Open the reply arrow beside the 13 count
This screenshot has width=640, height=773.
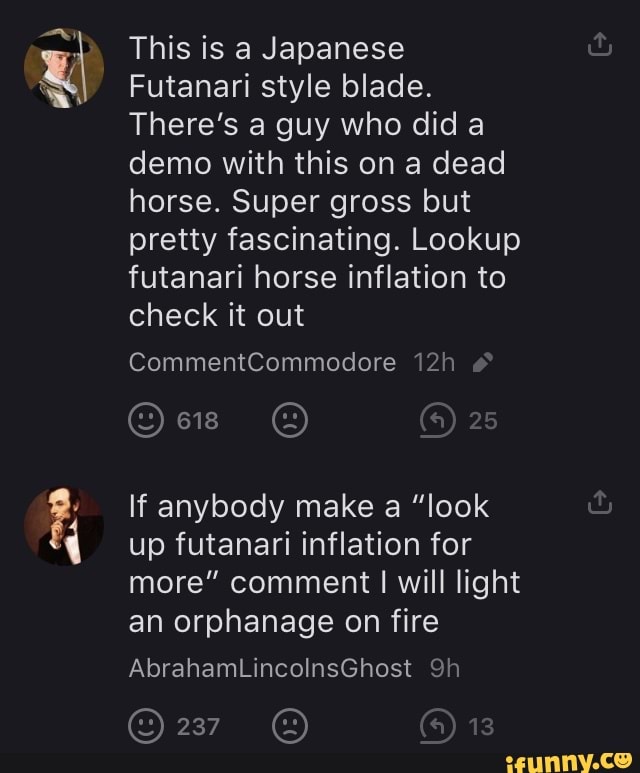445,727
